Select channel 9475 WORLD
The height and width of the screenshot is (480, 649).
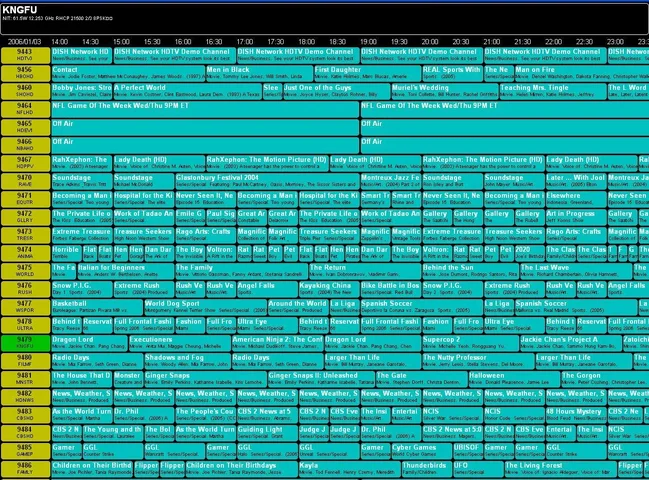pyautogui.click(x=25, y=271)
